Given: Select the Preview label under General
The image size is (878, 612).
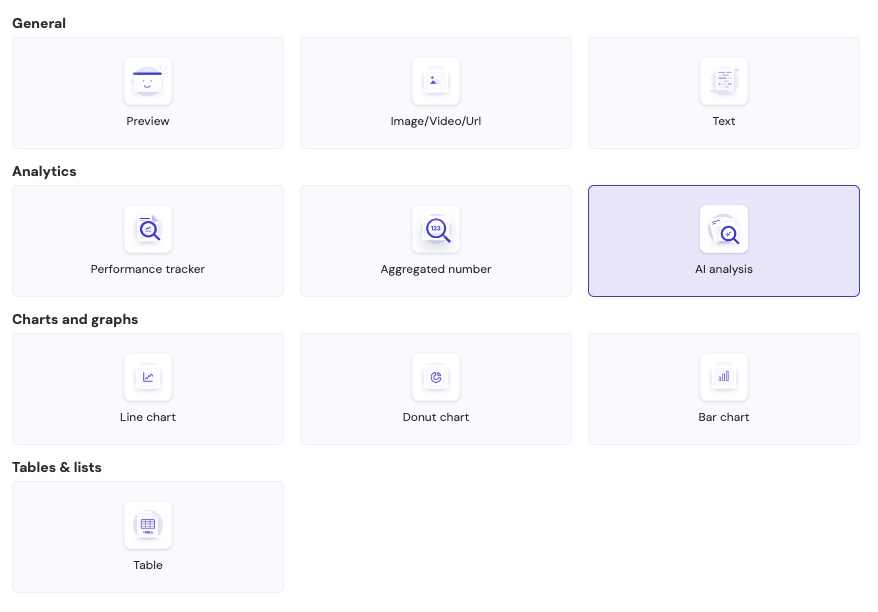Looking at the screenshot, I should [x=148, y=121].
